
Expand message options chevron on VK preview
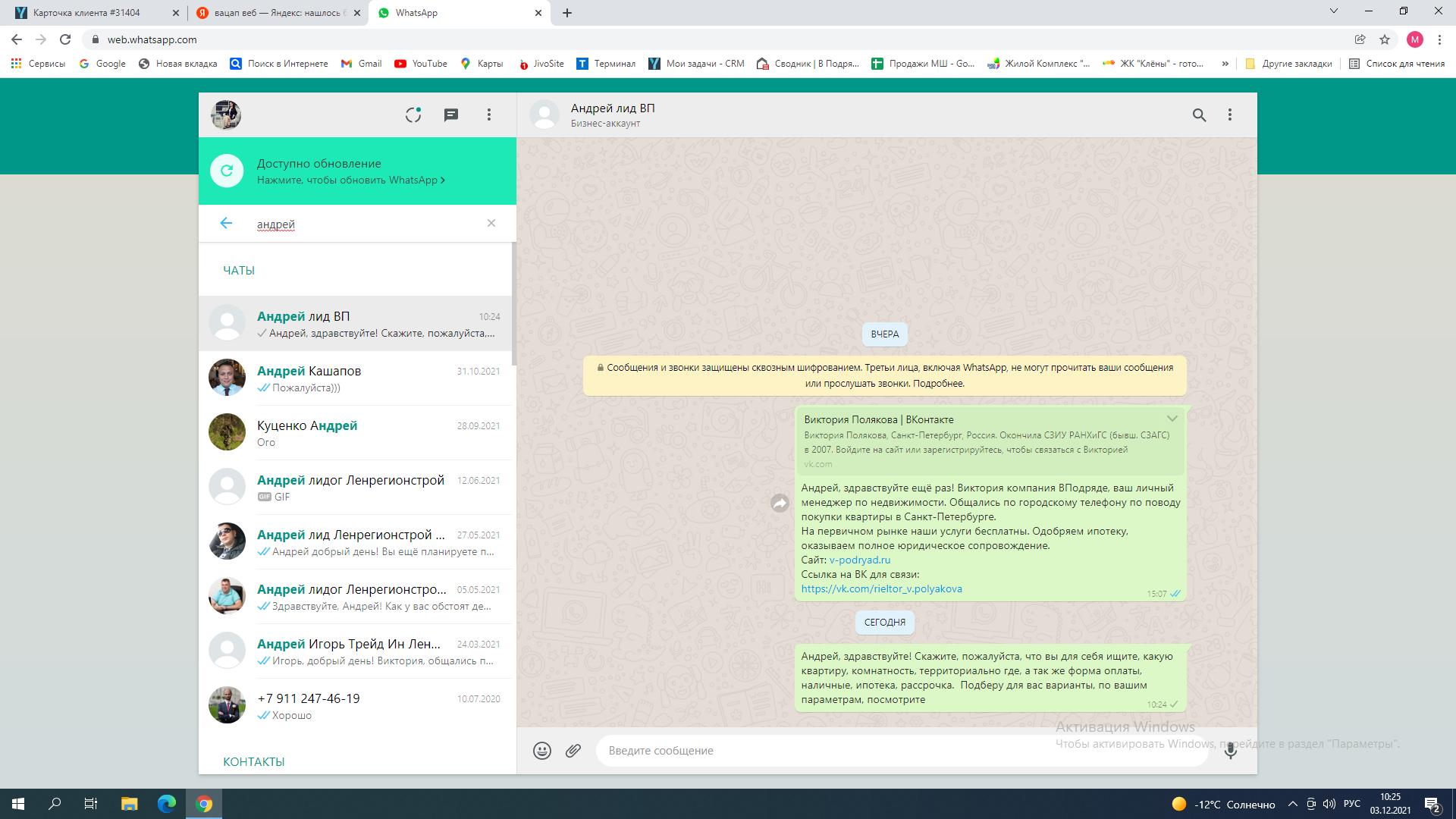pyautogui.click(x=1172, y=419)
